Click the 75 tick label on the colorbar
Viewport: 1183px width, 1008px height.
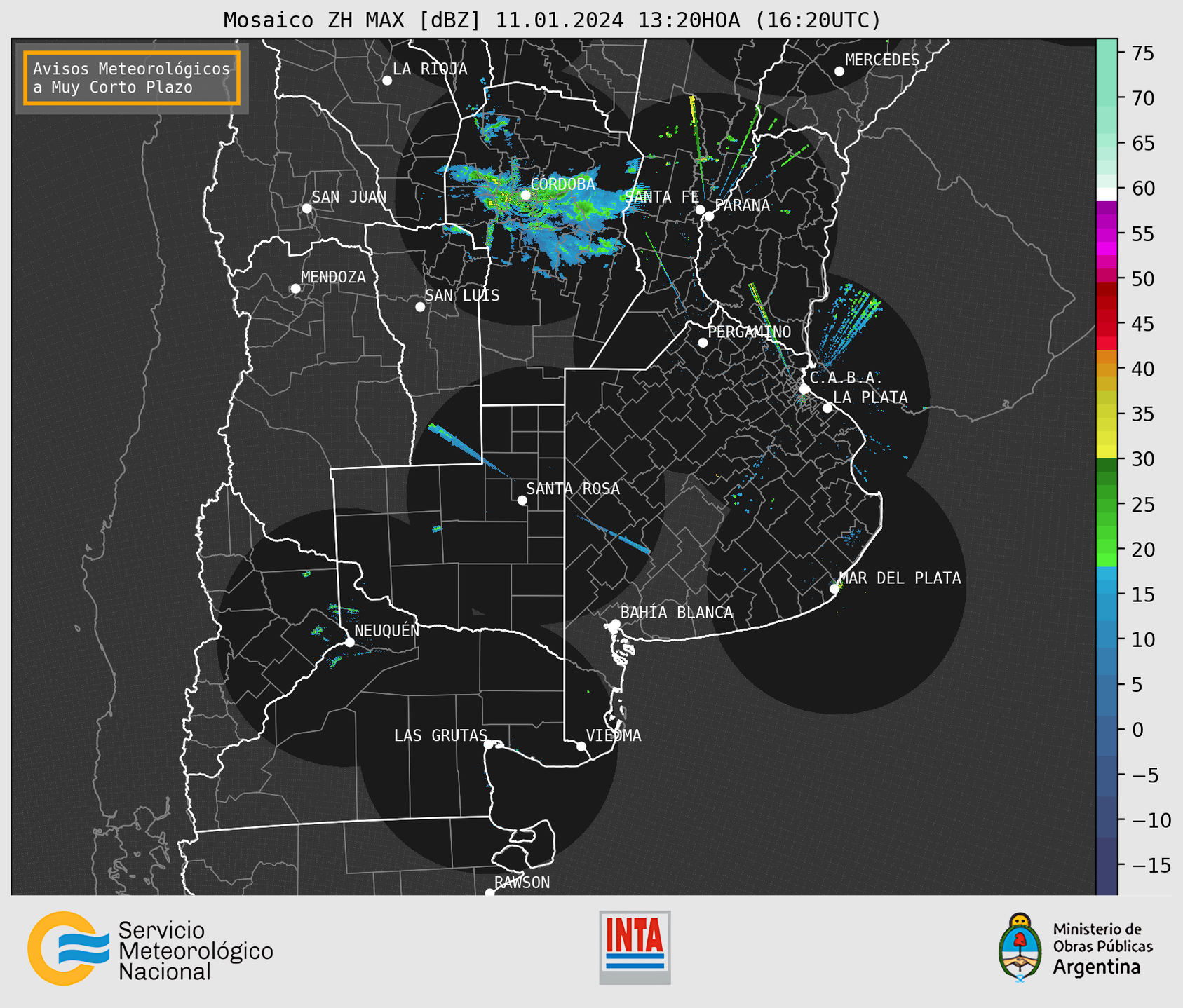1142,53
